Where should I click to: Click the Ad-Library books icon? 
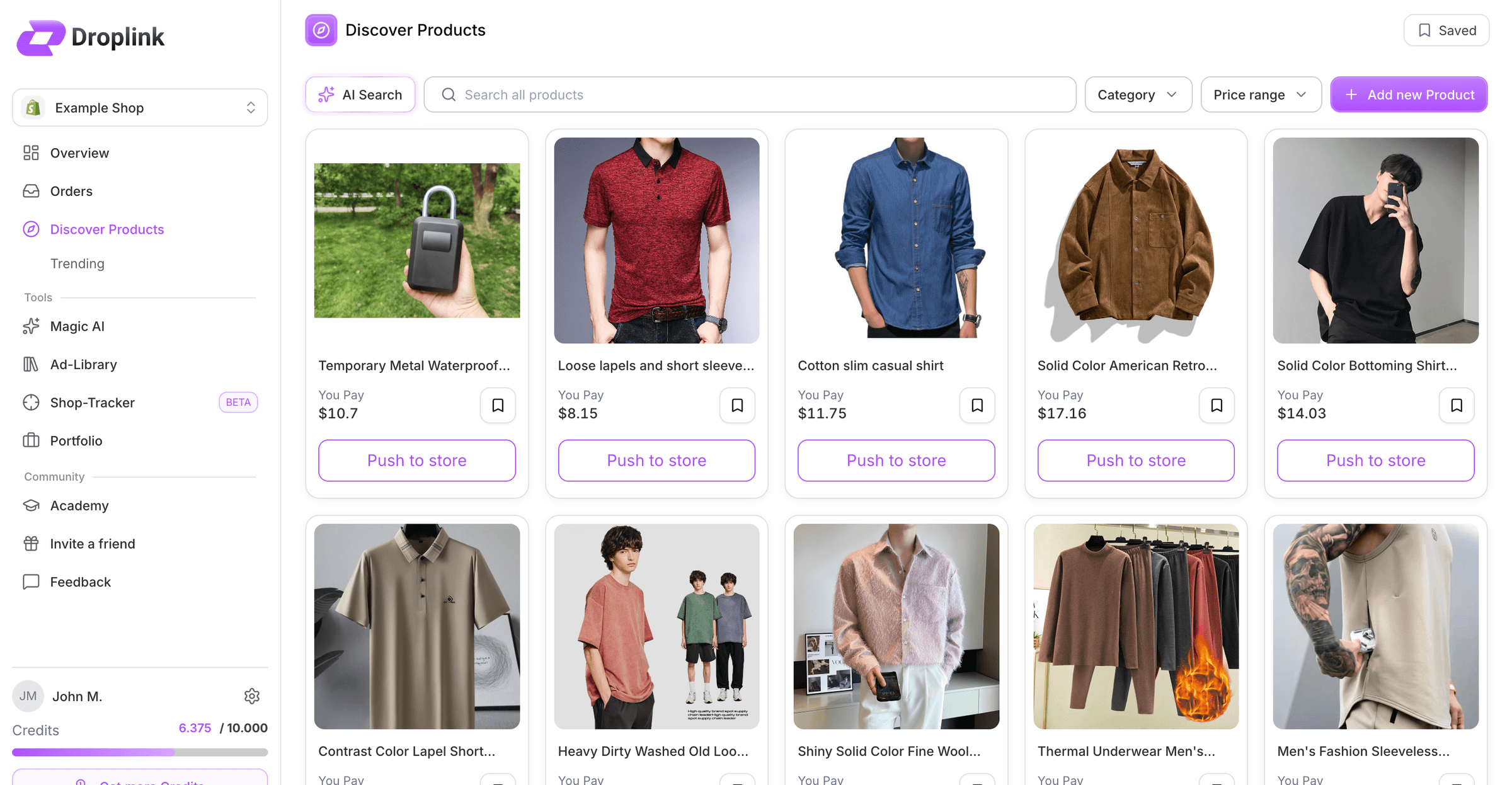[x=31, y=364]
